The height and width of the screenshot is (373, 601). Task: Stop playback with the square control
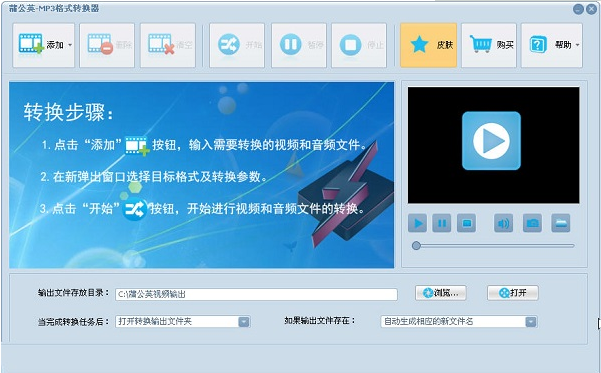(466, 223)
